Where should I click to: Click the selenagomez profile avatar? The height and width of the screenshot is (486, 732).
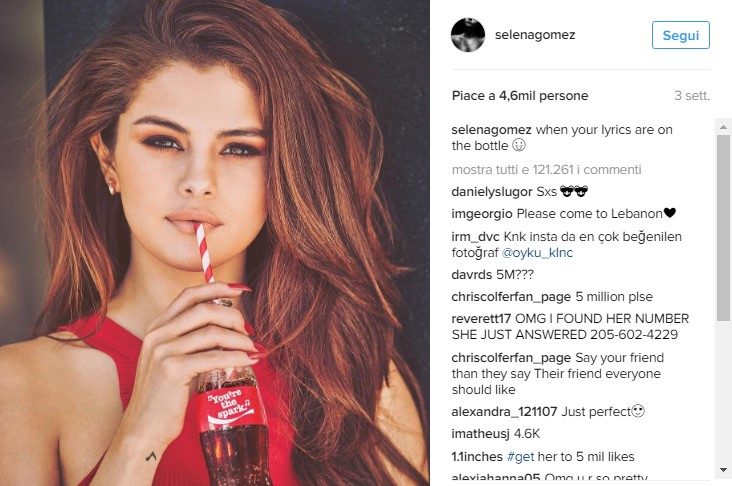468,35
